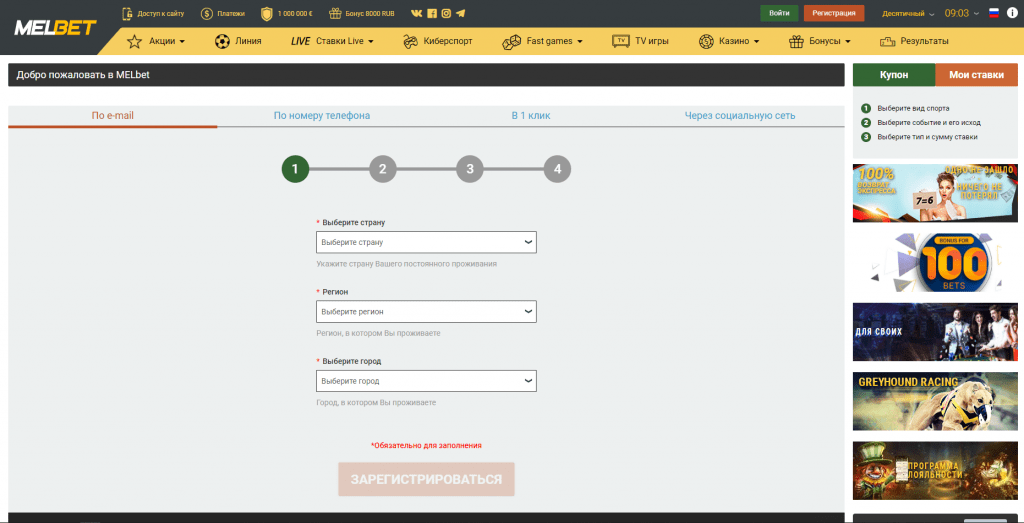Click the casino chip icon

coord(706,41)
